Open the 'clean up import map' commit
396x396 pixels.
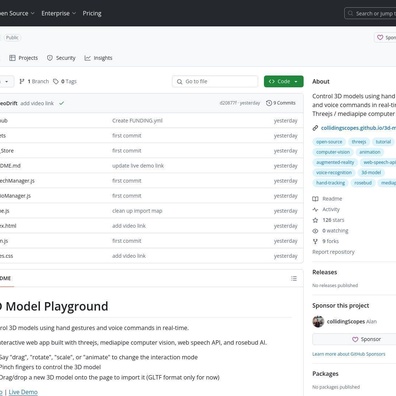tap(137, 211)
